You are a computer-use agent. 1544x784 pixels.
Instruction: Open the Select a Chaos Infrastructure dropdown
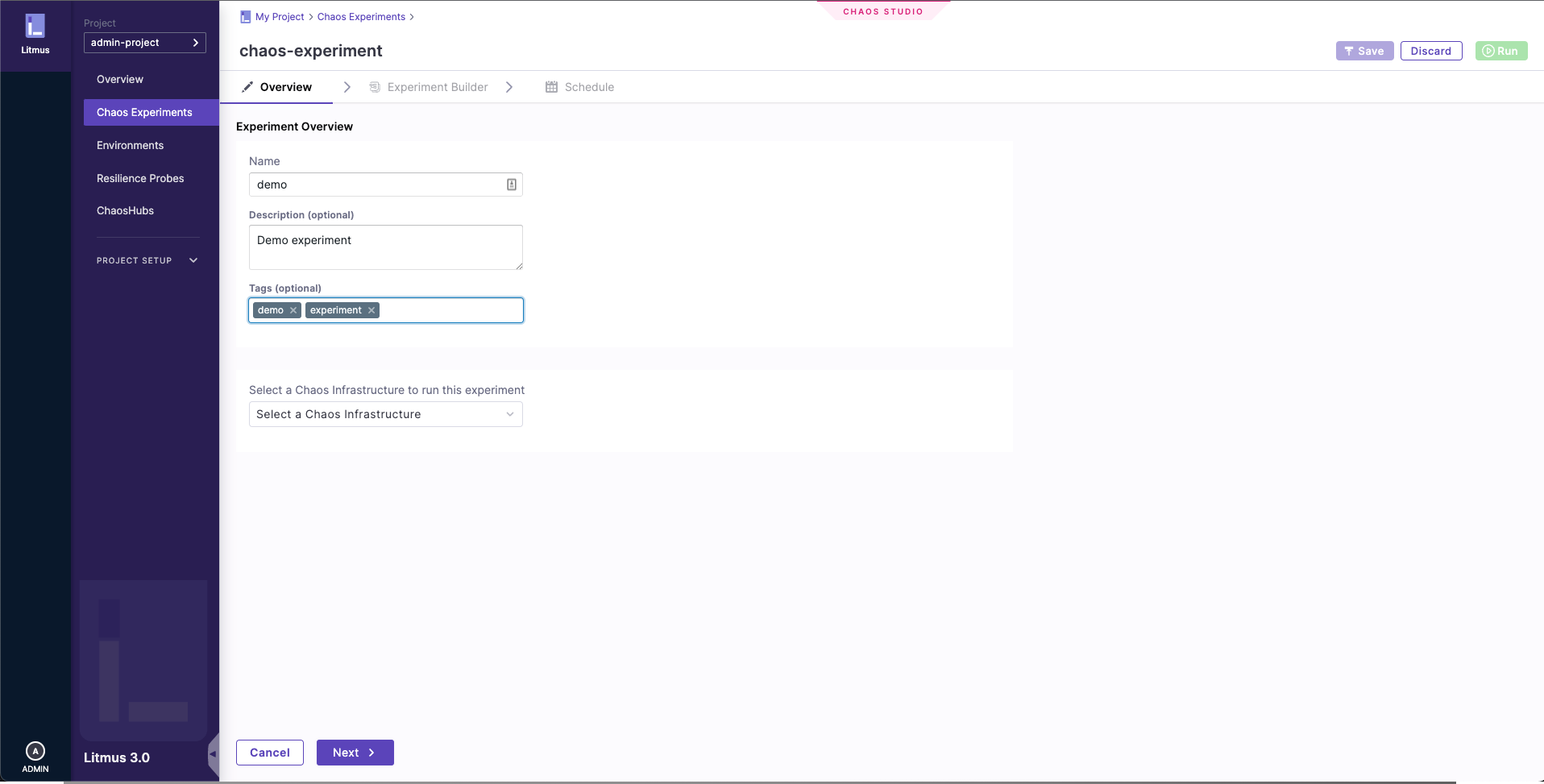coord(385,413)
